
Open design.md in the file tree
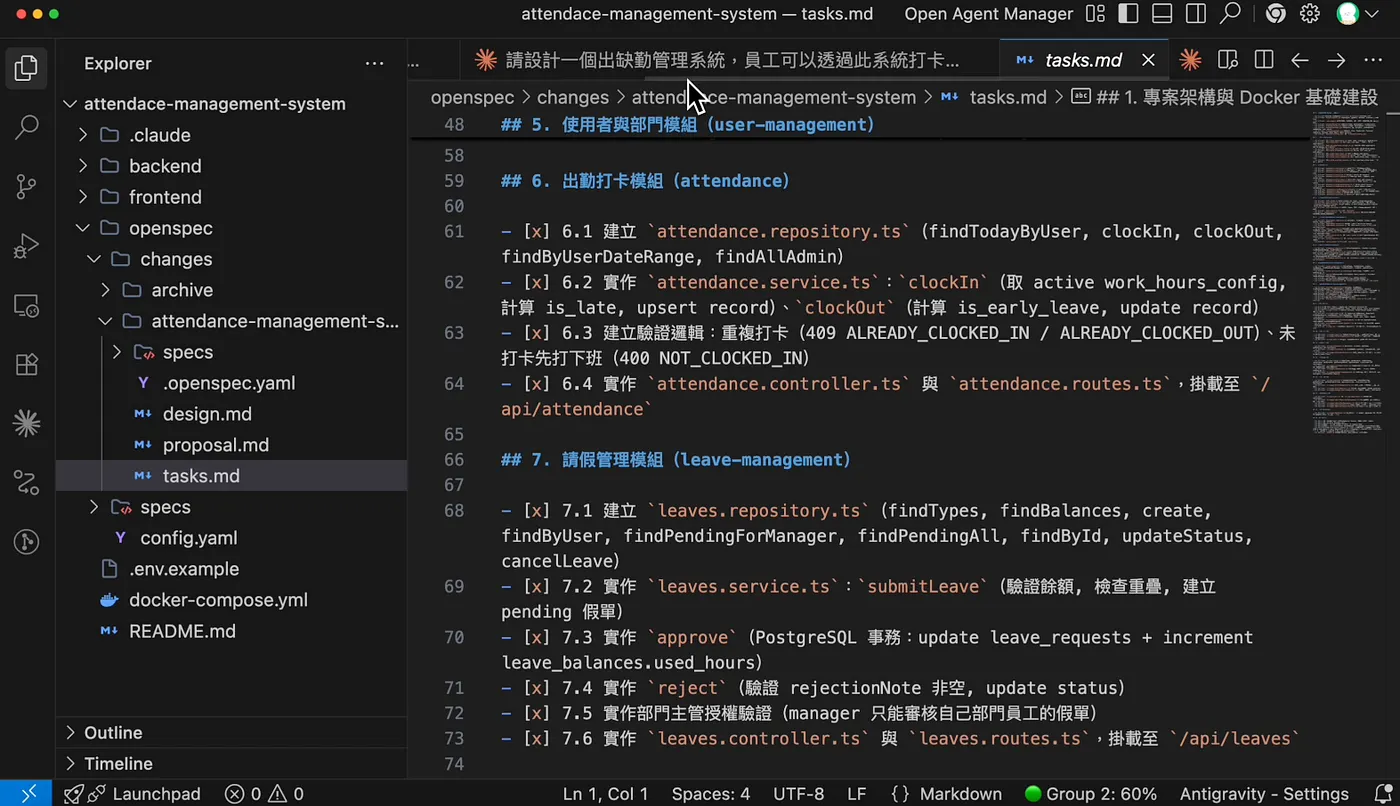pos(207,414)
